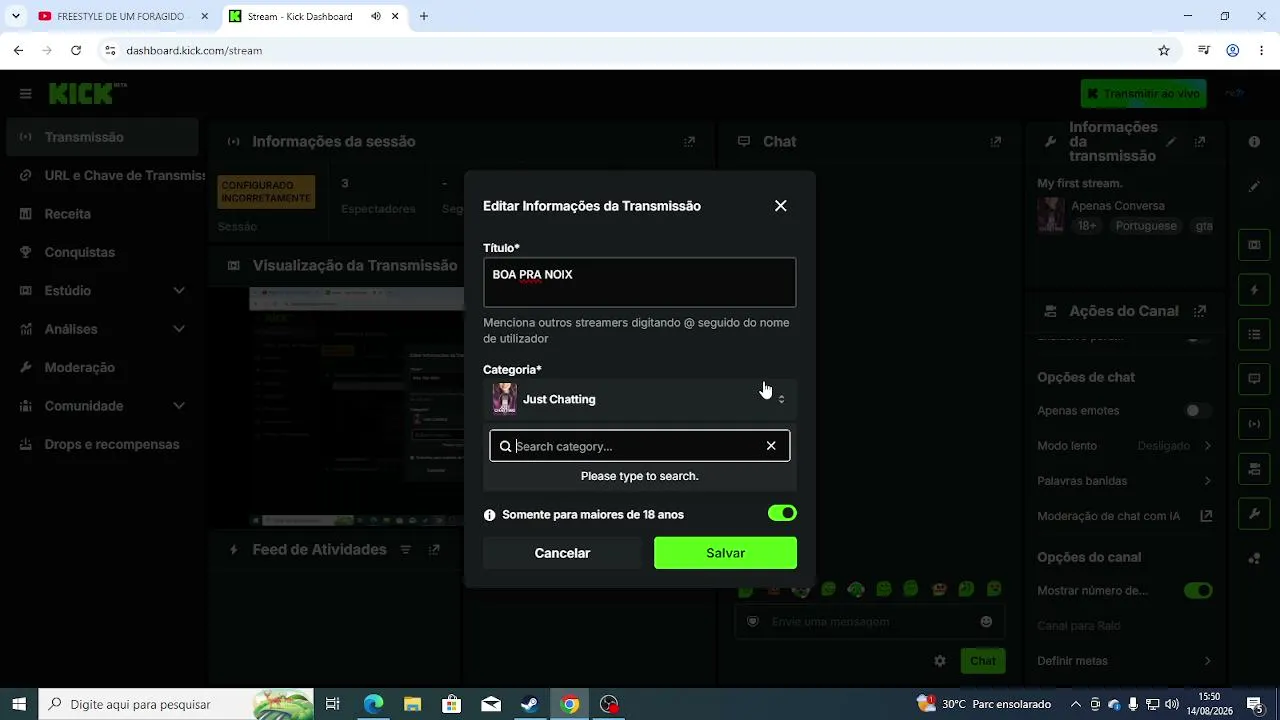
Task: Click the lightning bolt sidebar icon
Action: click(1254, 290)
